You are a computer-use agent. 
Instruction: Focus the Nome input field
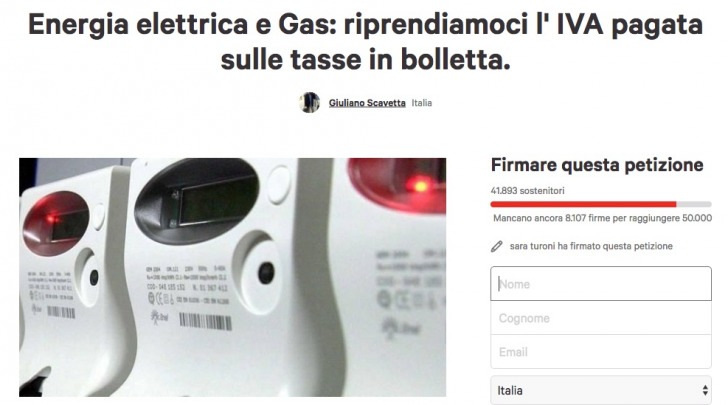(x=601, y=284)
